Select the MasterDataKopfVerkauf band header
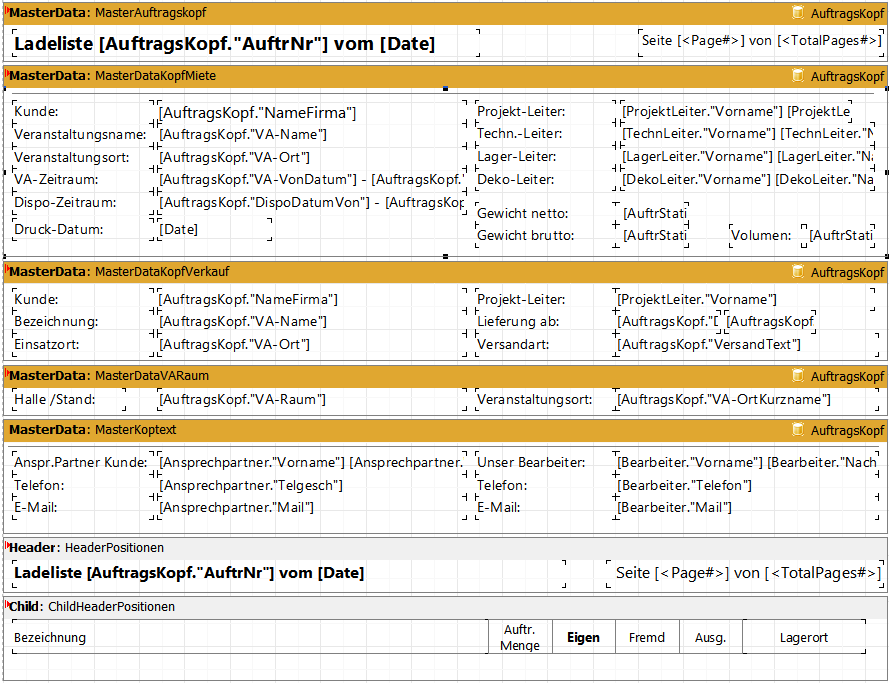Screen dimensions: 892x683 [x=445, y=272]
